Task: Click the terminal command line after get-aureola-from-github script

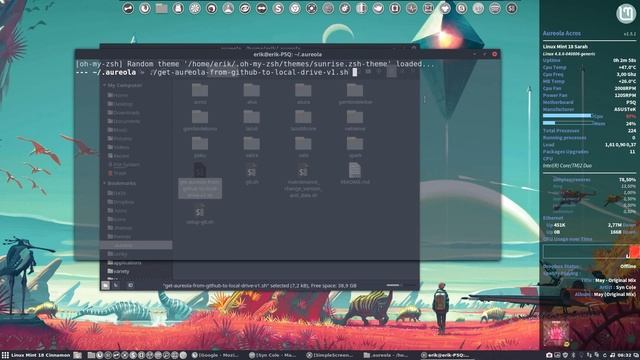Action: click(x=355, y=72)
